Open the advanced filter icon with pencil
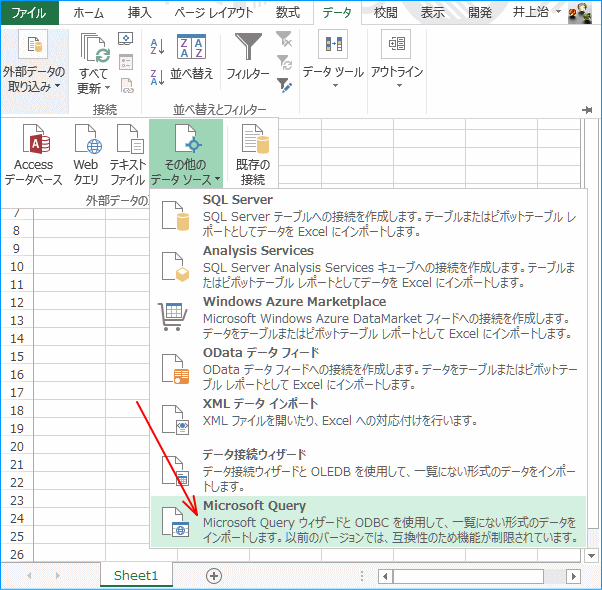Viewport: 602px width, 590px height. [x=284, y=85]
